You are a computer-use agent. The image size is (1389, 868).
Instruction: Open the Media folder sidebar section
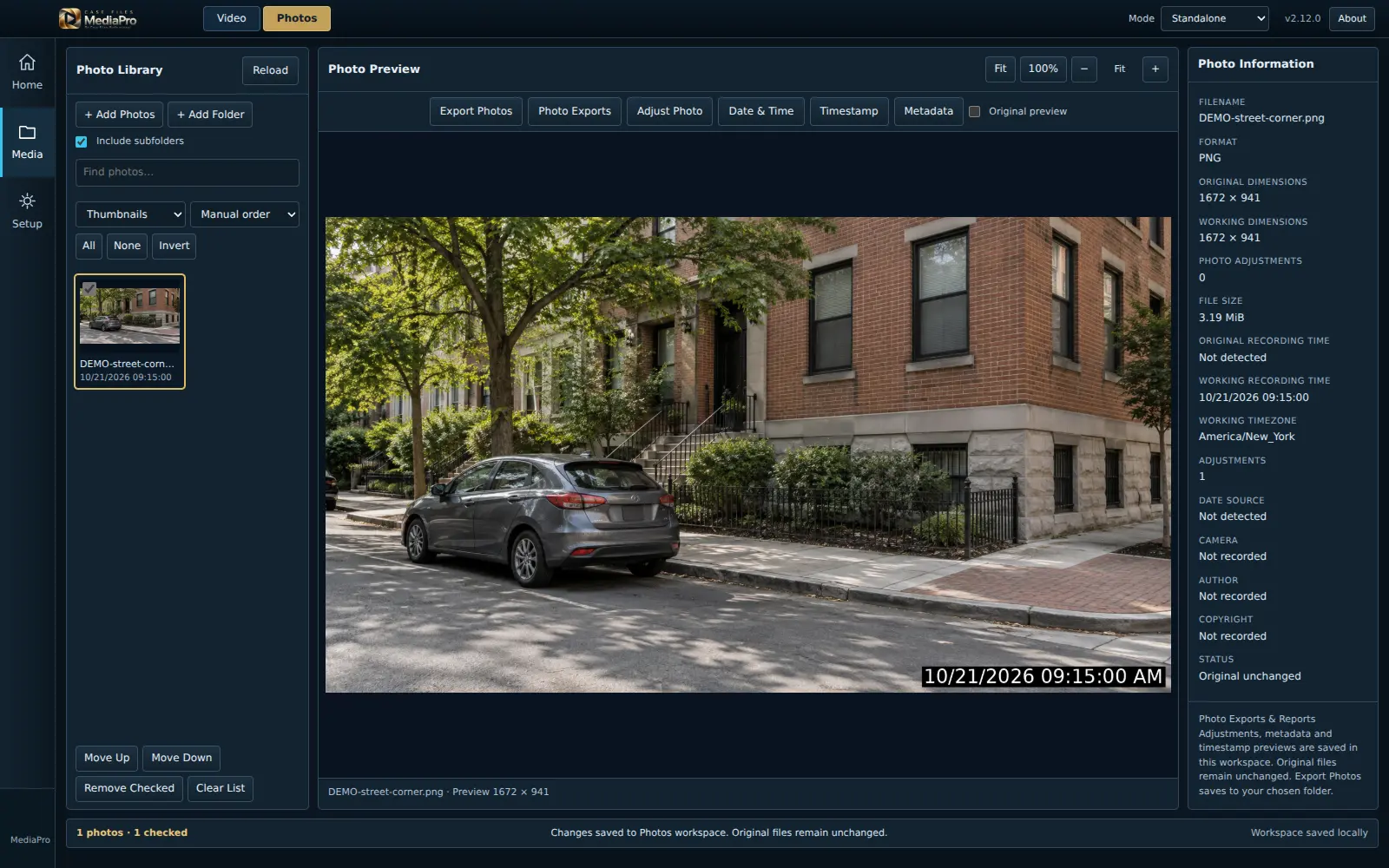coord(27,142)
